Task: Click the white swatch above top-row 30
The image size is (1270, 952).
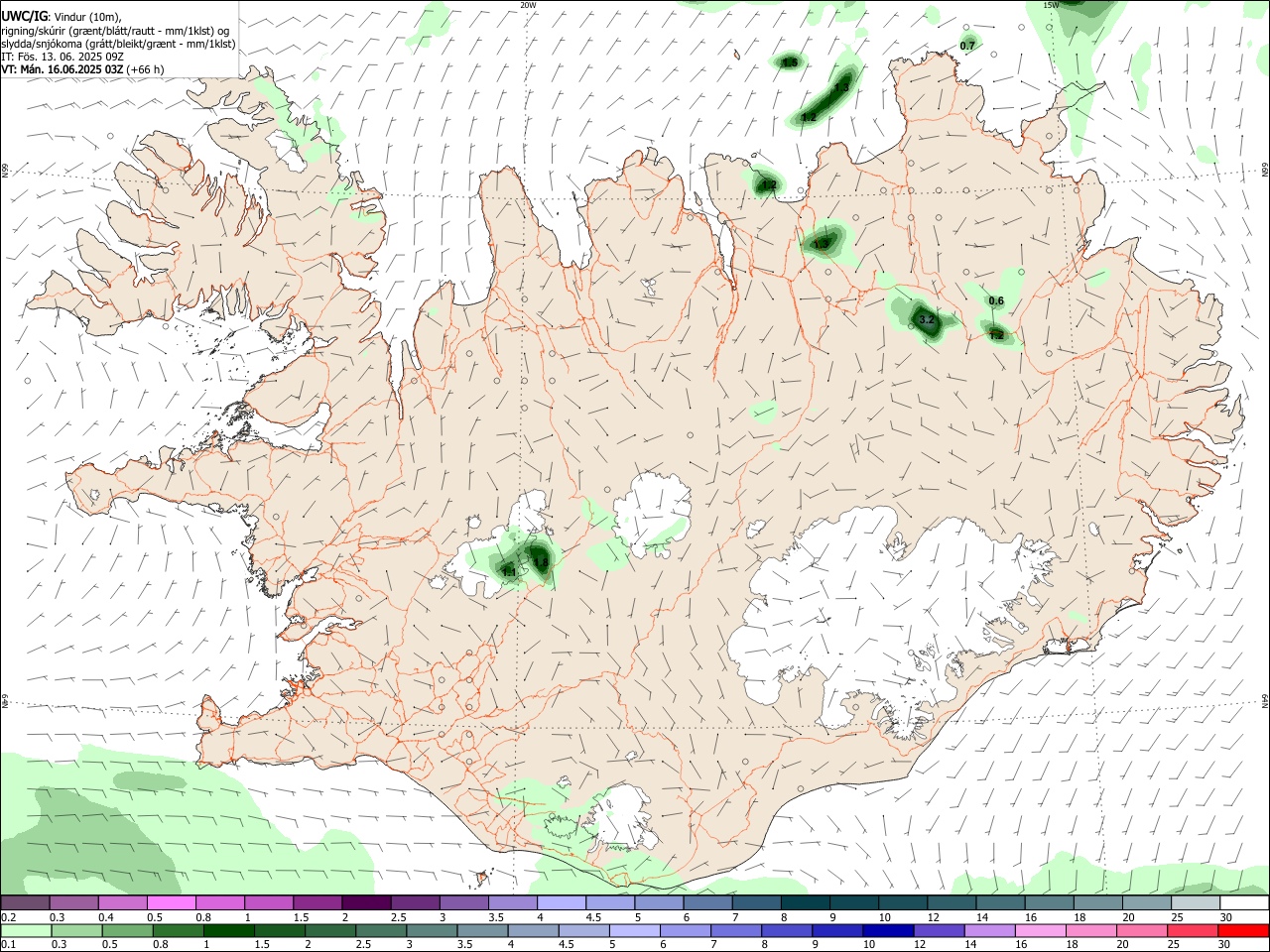Action: [x=1244, y=902]
